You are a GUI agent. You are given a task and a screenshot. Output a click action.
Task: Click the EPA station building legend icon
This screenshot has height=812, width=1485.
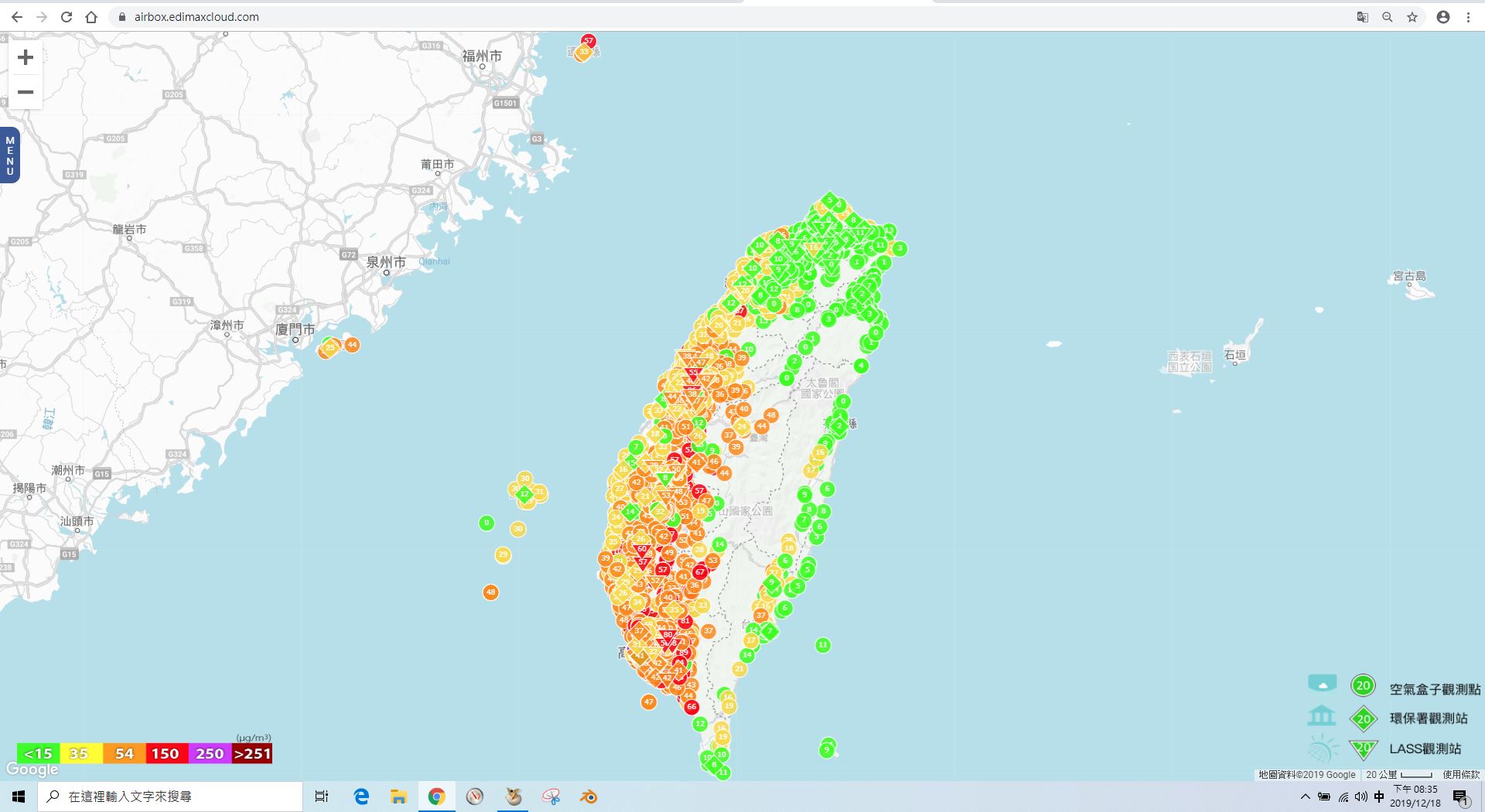click(x=1322, y=716)
